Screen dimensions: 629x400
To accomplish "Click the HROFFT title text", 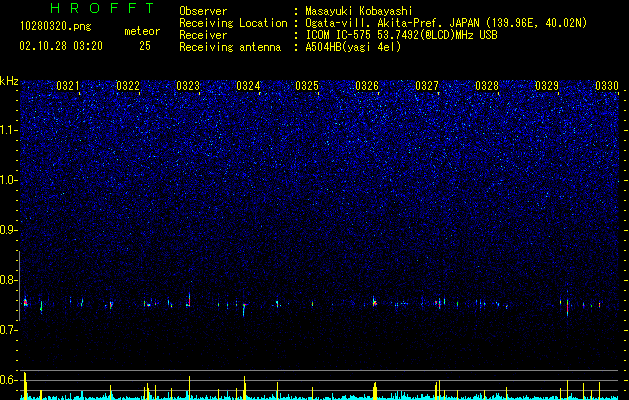I will click(103, 8).
